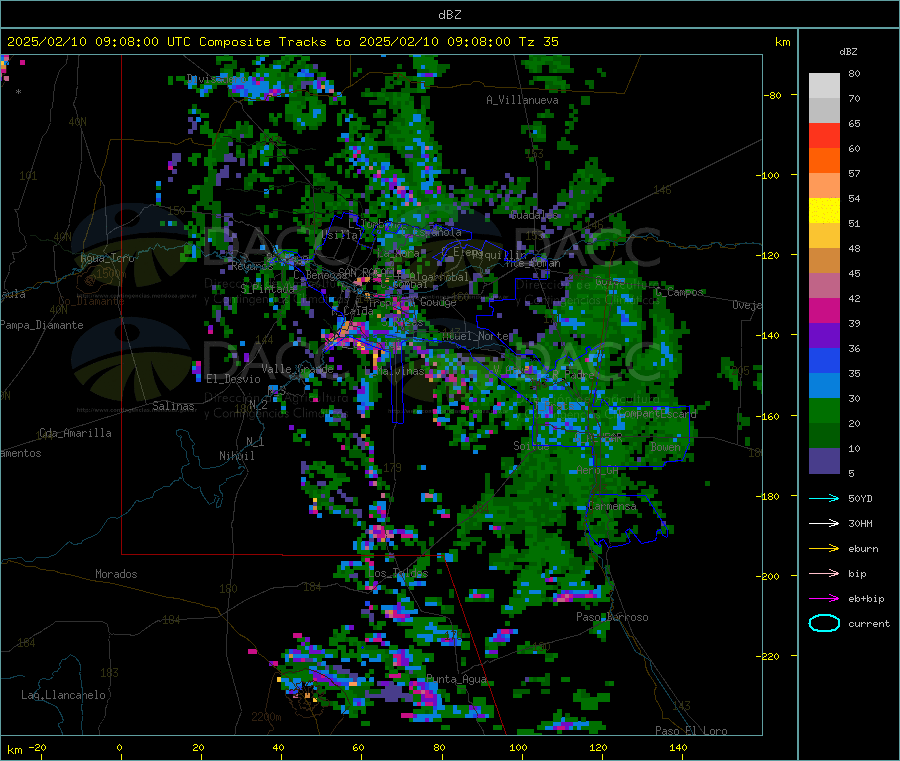Pick the light blue 30-35 dBZ swatch
Image resolution: width=900 pixels, height=761 pixels.
click(824, 386)
